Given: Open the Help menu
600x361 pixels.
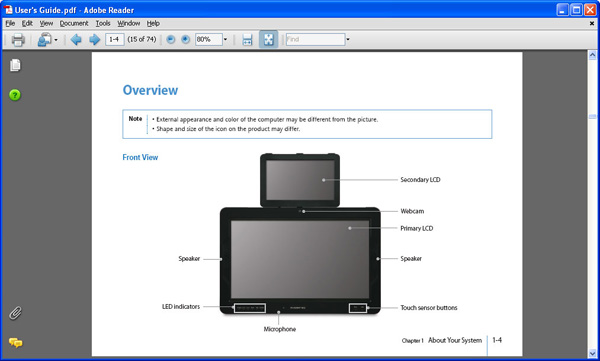Looking at the screenshot, I should (153, 23).
